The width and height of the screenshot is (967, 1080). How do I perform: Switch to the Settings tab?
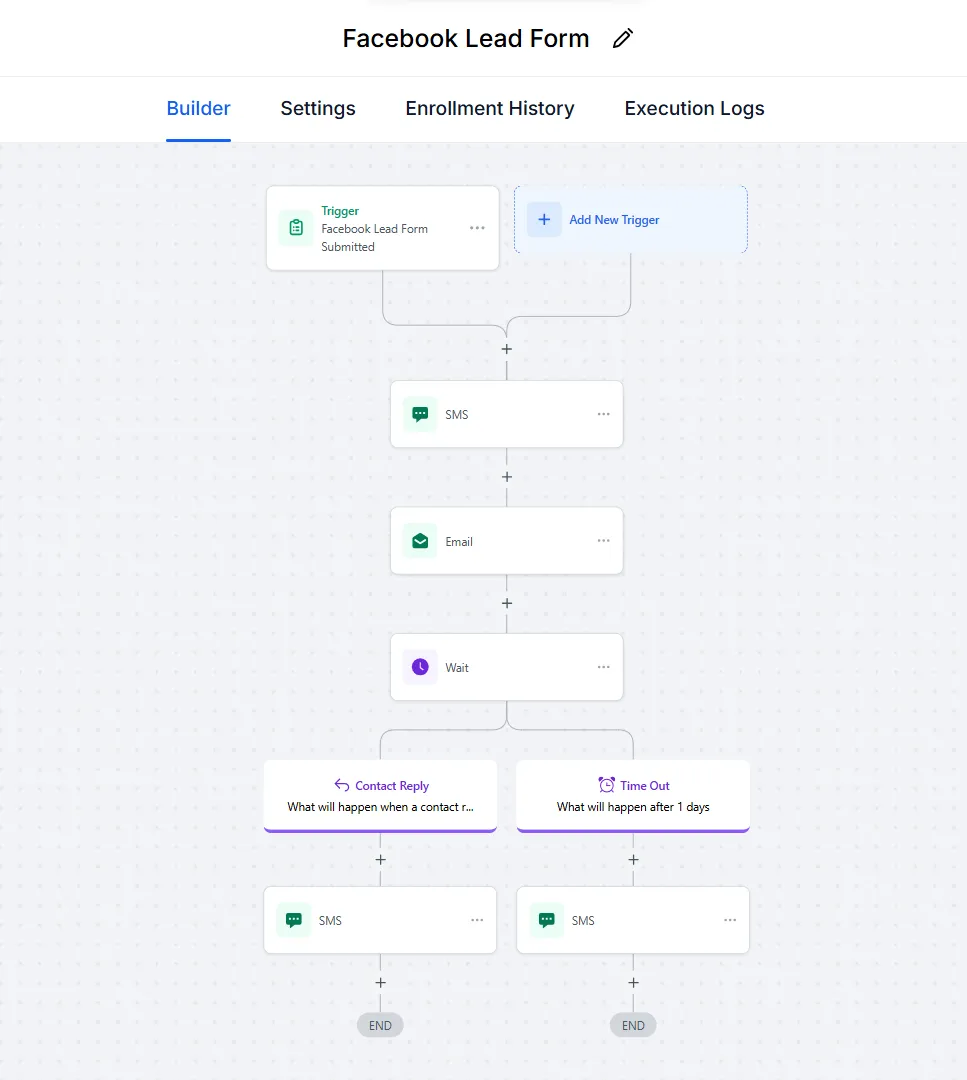[318, 109]
